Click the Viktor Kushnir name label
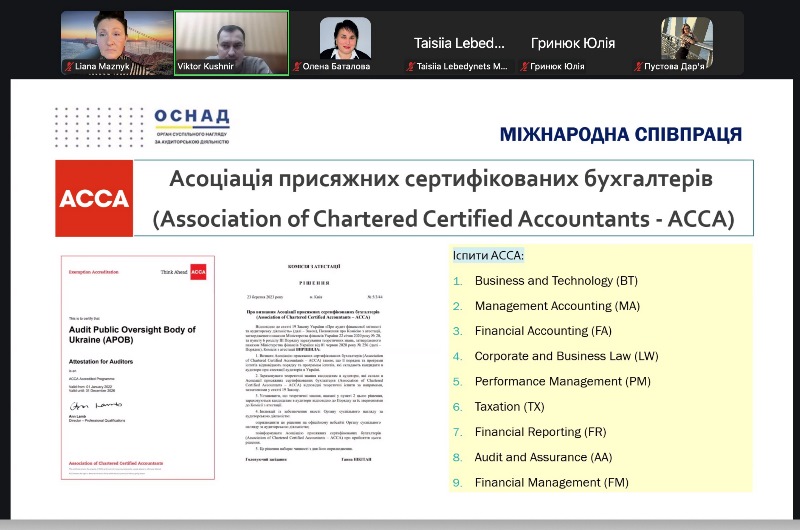This screenshot has width=800, height=530. [205, 66]
